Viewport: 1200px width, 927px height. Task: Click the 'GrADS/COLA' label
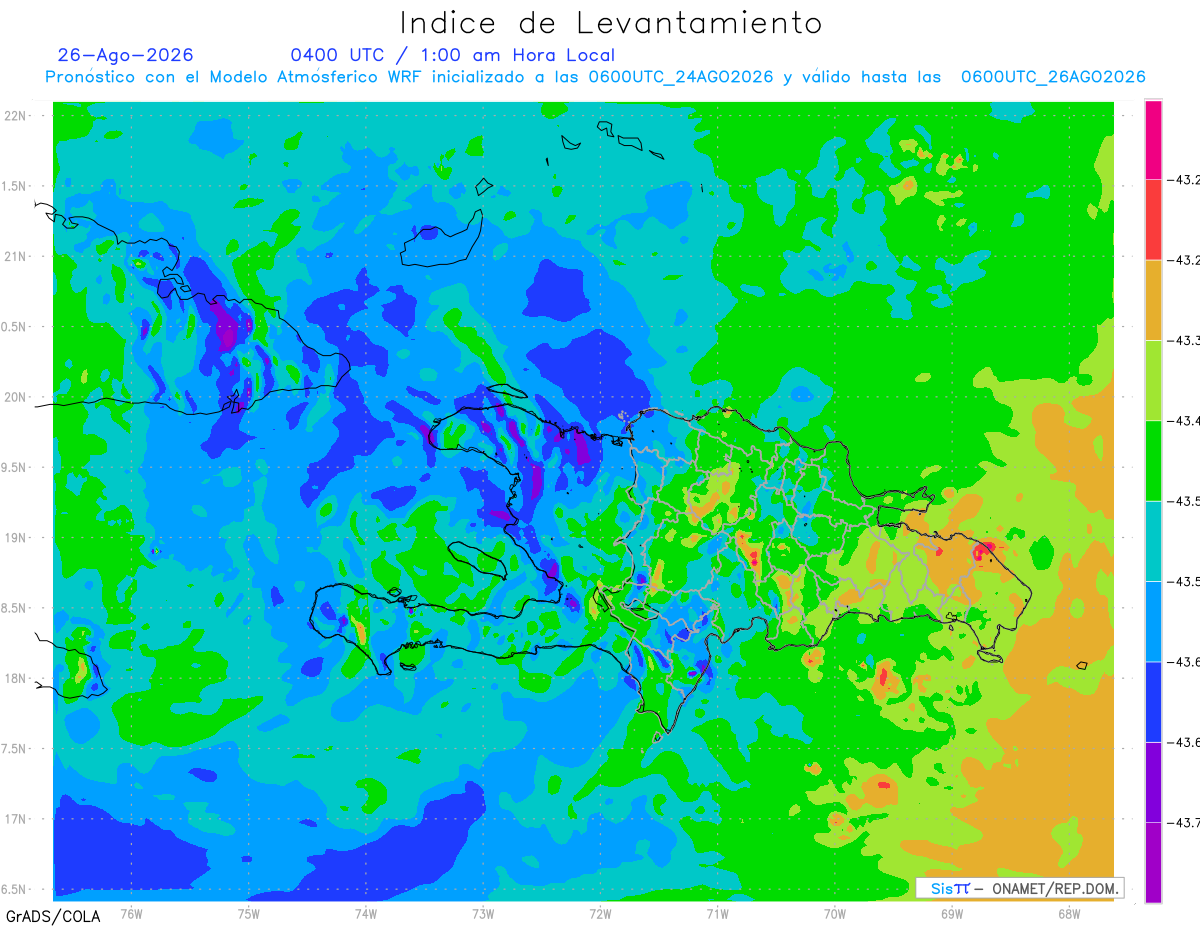[x=53, y=916]
